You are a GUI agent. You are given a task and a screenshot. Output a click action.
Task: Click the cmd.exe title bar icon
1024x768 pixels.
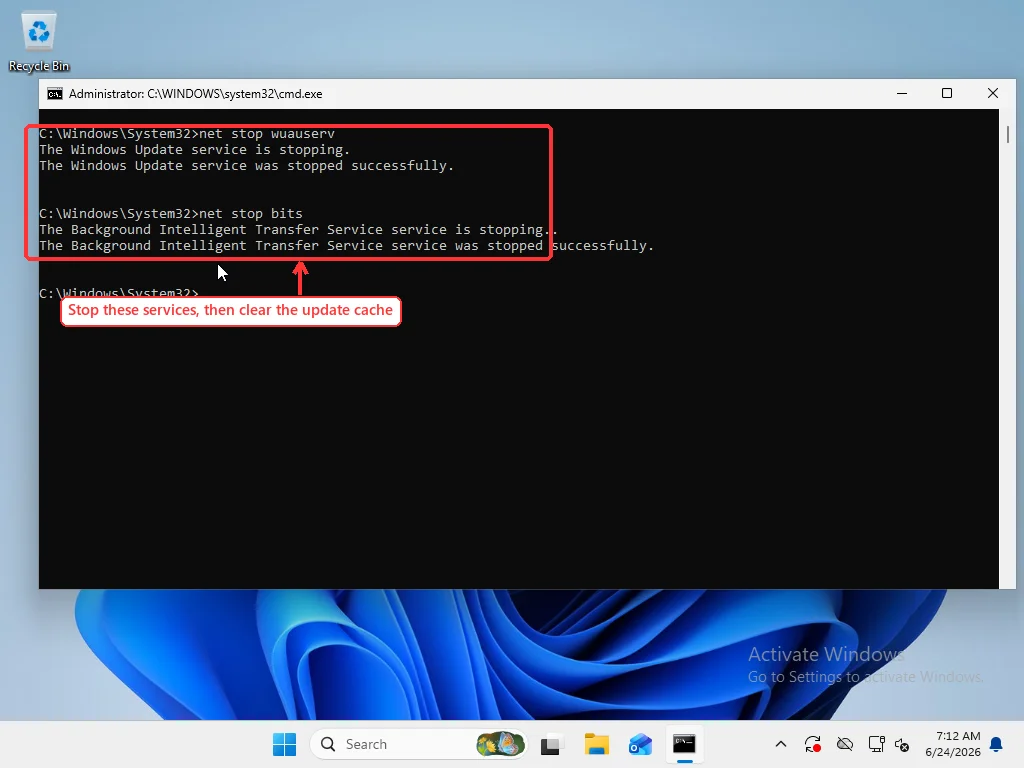pyautogui.click(x=55, y=94)
